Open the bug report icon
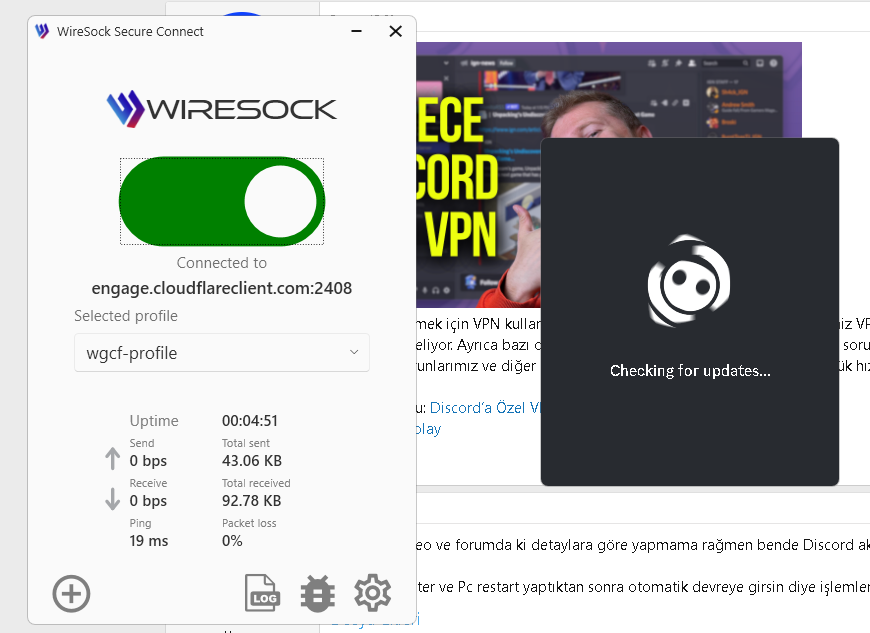870x633 pixels. [x=317, y=594]
